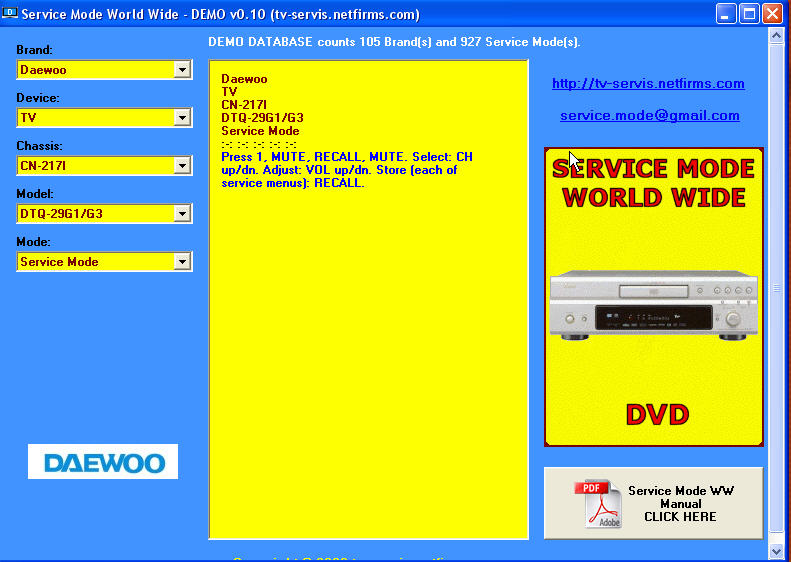
Task: Click the vertical scrollbar thumb
Action: [776, 288]
